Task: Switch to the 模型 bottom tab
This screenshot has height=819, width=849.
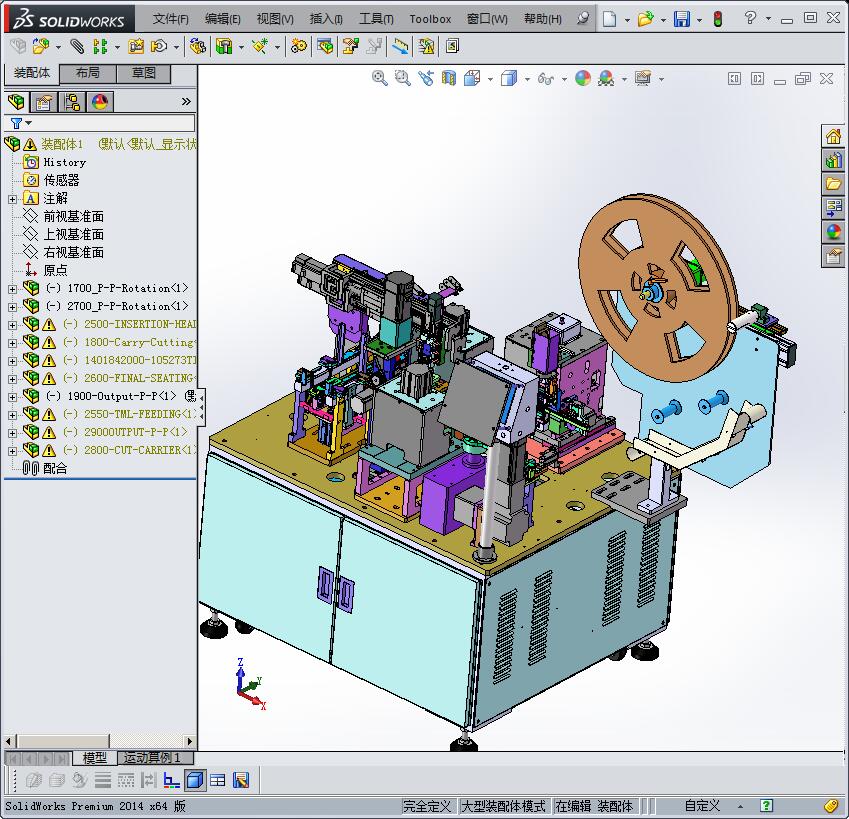Action: 95,757
